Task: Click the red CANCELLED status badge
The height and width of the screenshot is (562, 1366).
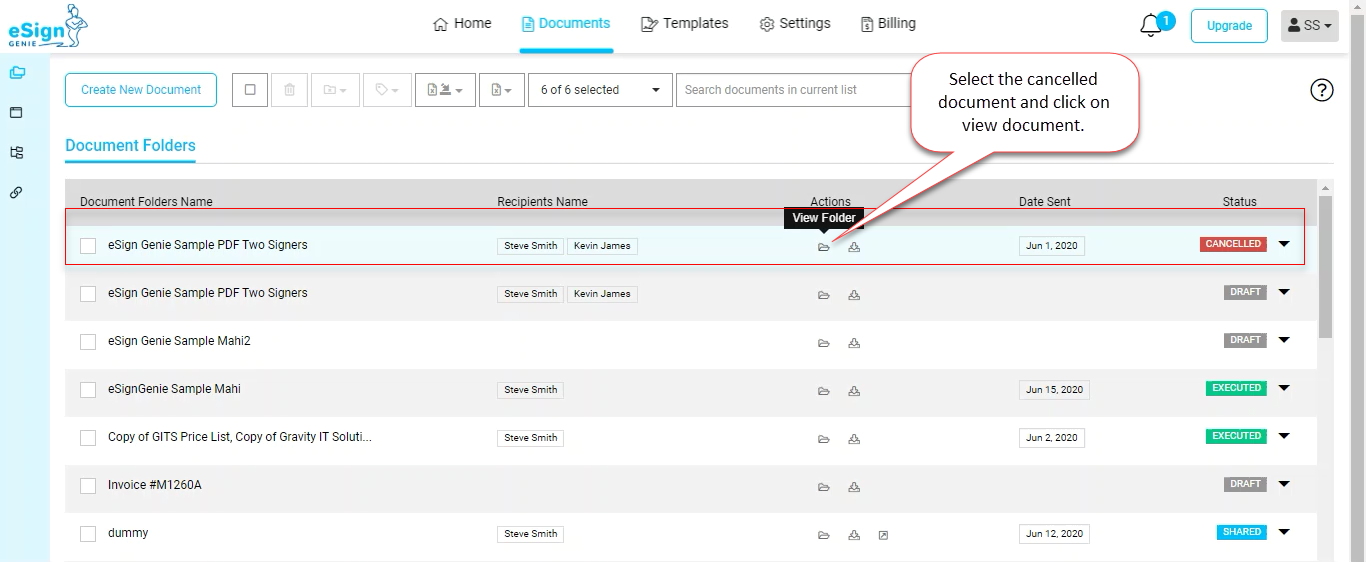Action: pos(1233,244)
